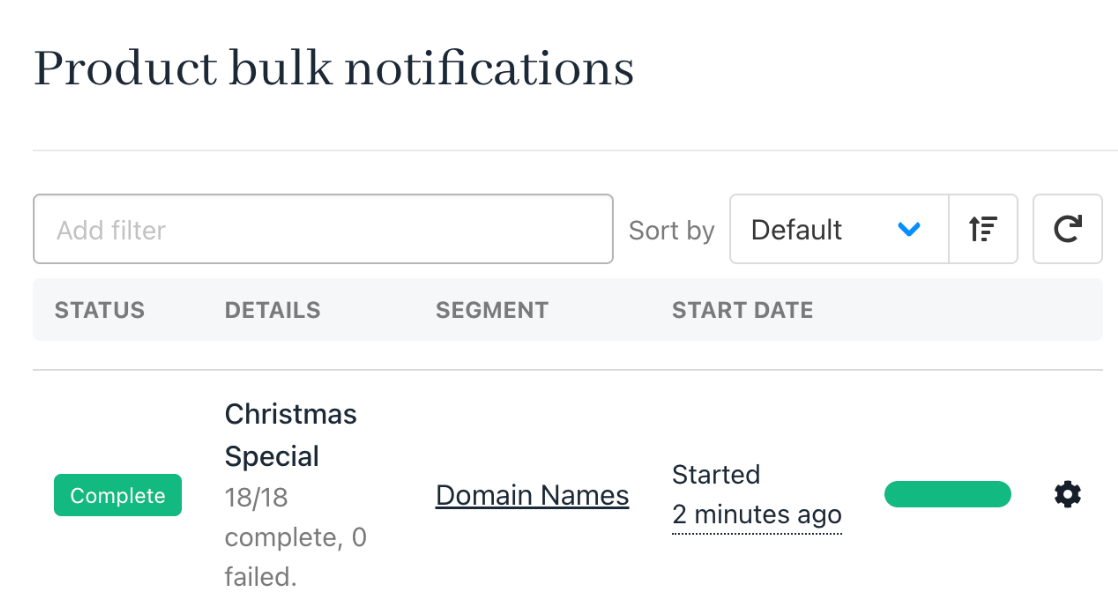Image resolution: width=1118 pixels, height=610 pixels.
Task: Click the Default text in sort selector
Action: pyautogui.click(x=796, y=229)
